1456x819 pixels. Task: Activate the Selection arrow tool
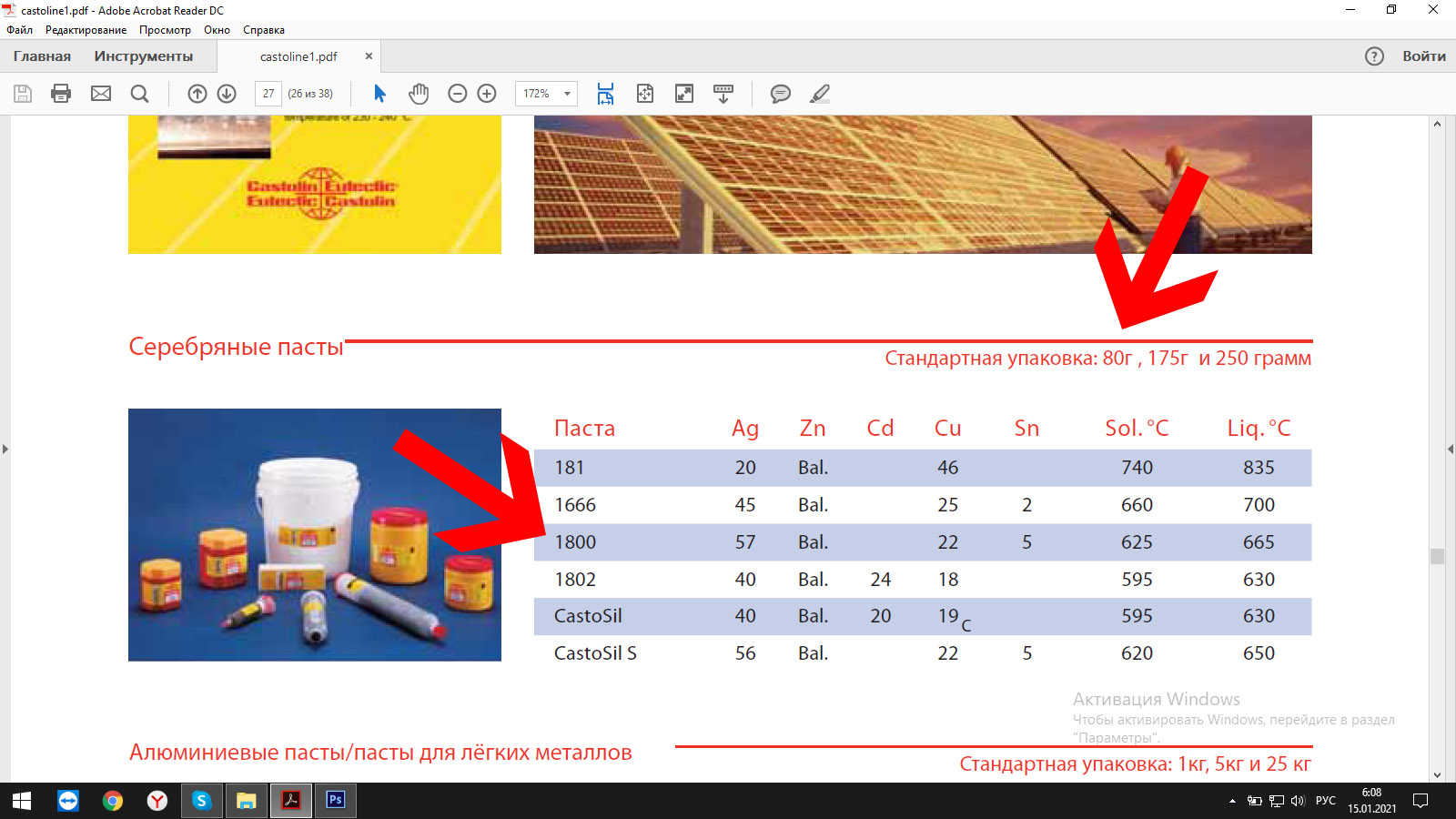point(380,94)
